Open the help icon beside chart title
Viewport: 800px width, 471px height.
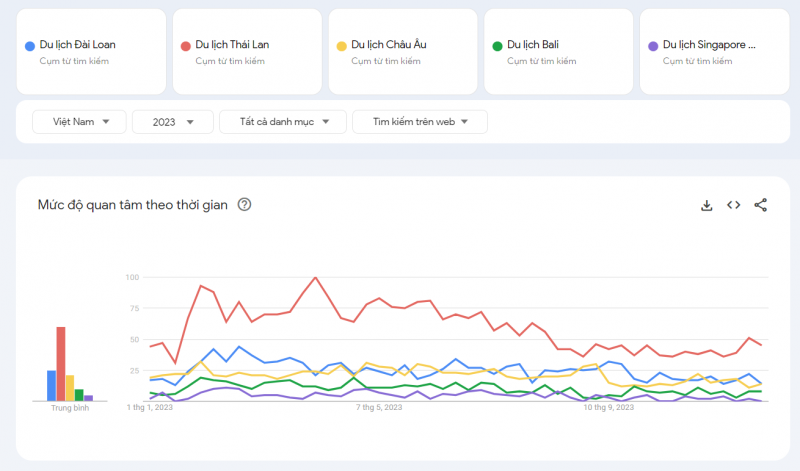coord(244,205)
